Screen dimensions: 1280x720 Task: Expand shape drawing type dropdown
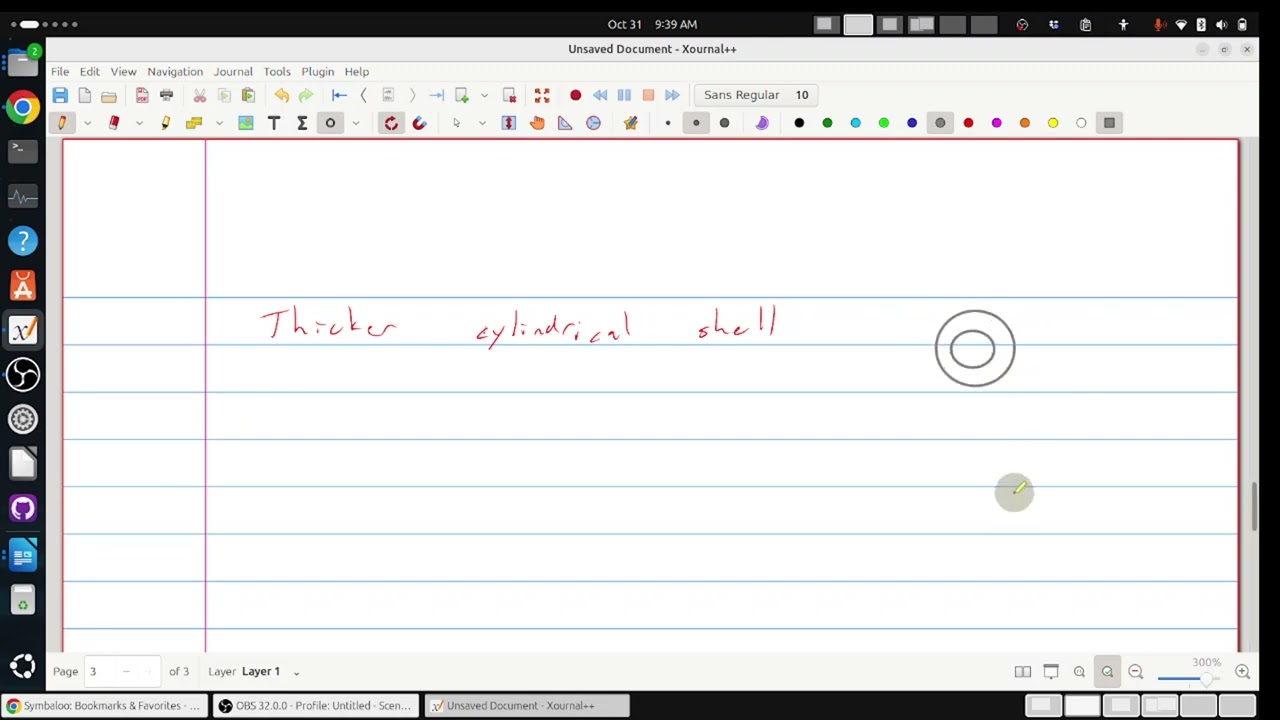point(355,123)
